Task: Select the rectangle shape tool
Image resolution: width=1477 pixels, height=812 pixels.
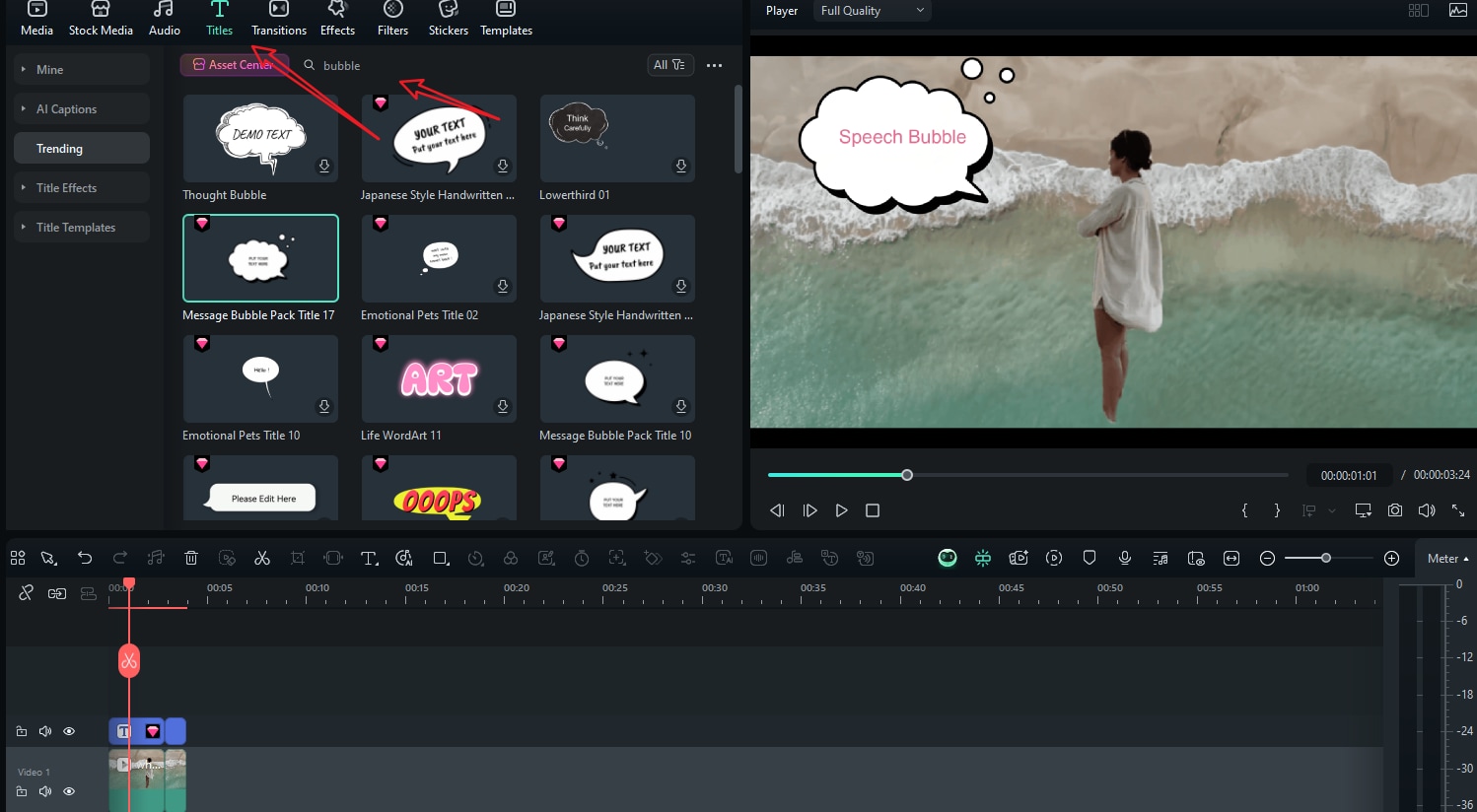Action: [441, 558]
